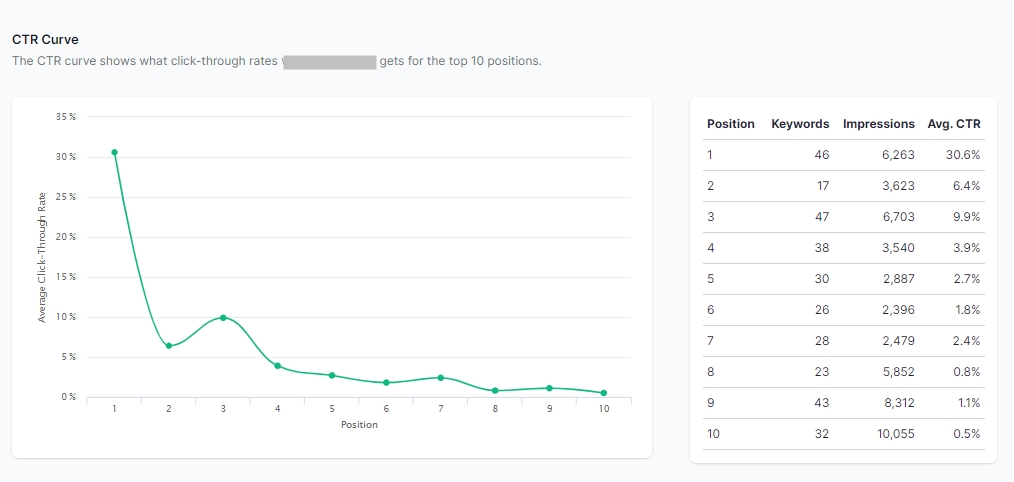
Task: Click the Position column header in the table
Action: pos(730,124)
